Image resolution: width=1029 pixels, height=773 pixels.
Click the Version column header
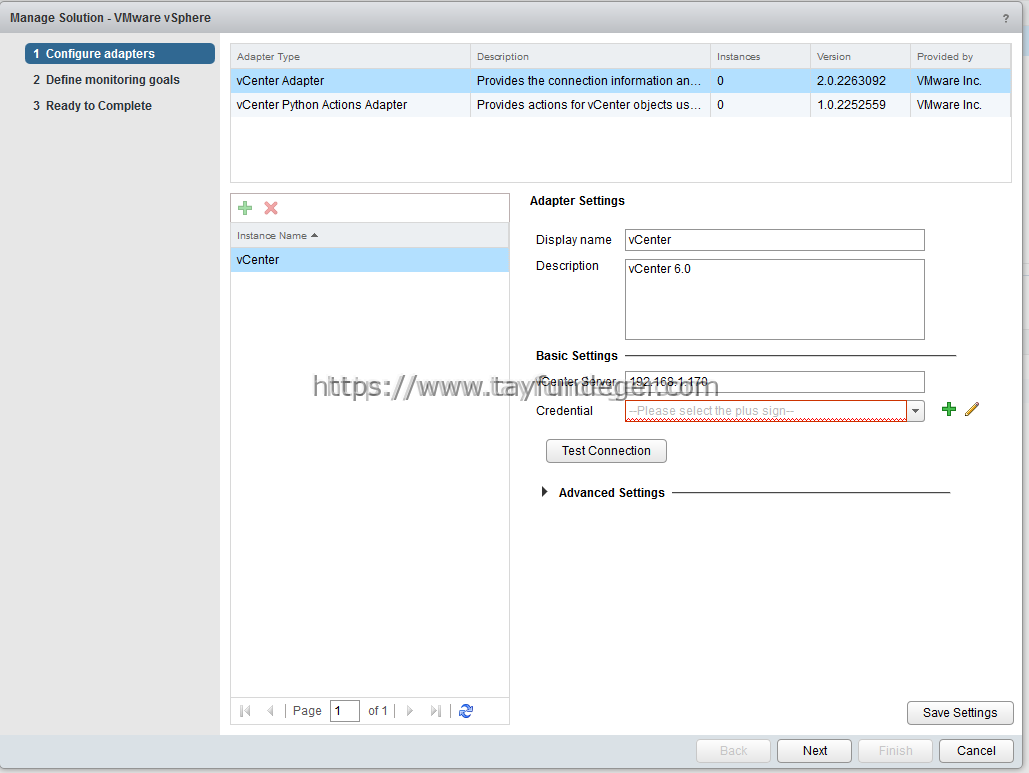pyautogui.click(x=860, y=56)
